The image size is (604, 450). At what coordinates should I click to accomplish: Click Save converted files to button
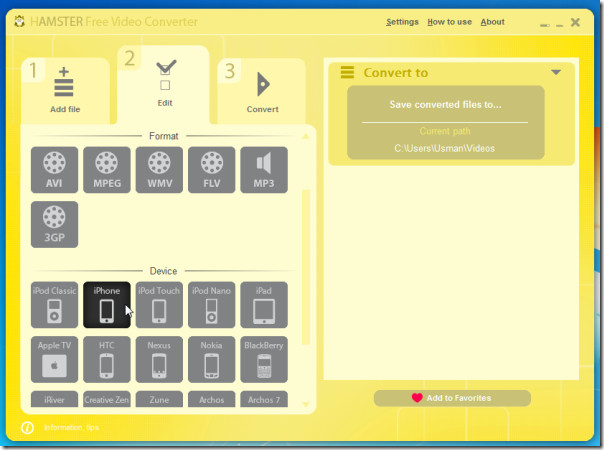pyautogui.click(x=446, y=104)
